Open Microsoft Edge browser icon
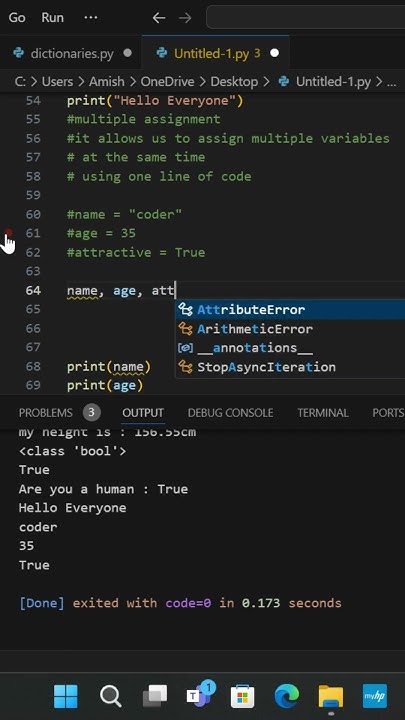405x720 pixels. click(x=287, y=697)
